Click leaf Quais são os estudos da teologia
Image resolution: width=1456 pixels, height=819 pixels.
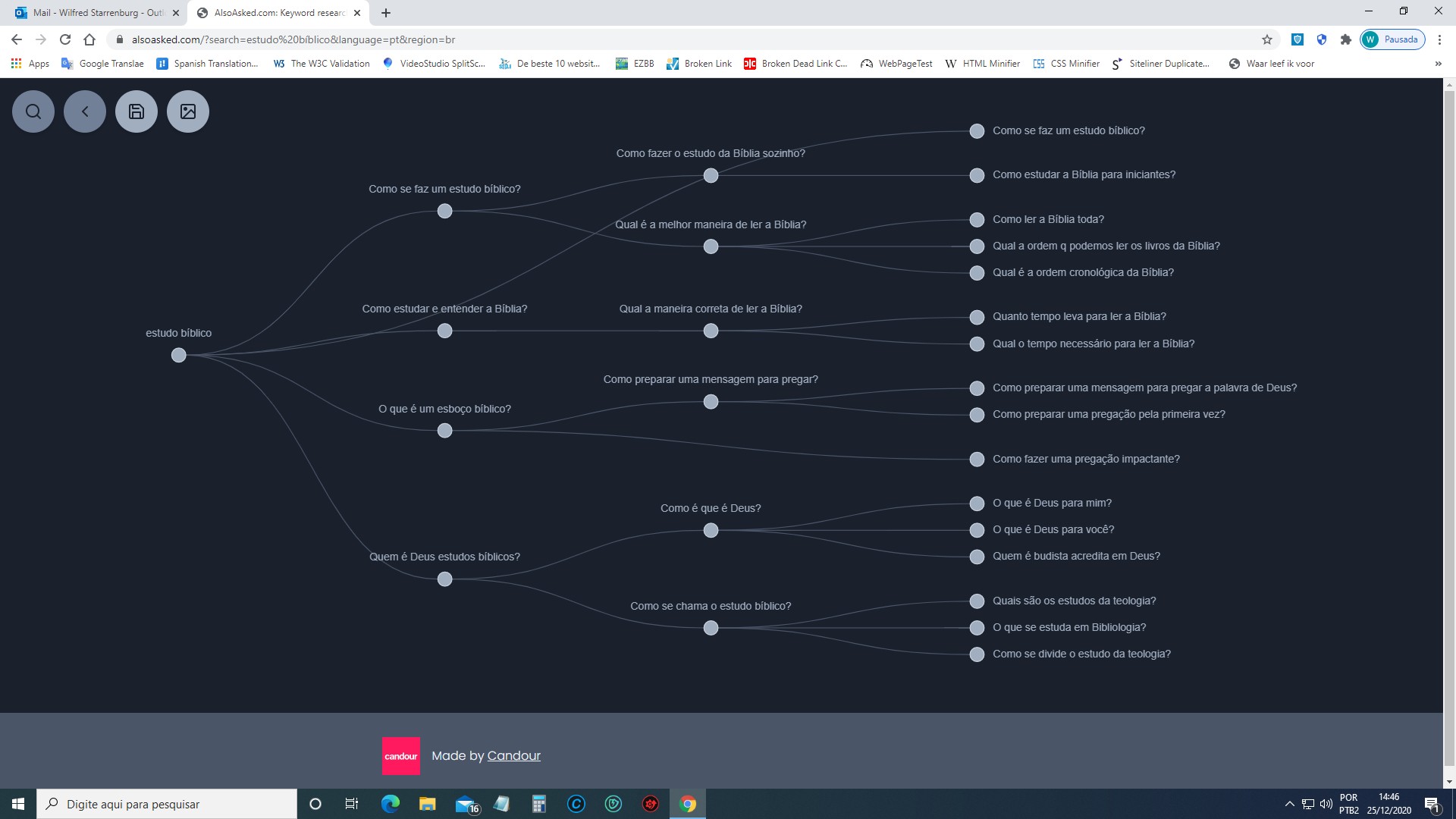point(977,601)
